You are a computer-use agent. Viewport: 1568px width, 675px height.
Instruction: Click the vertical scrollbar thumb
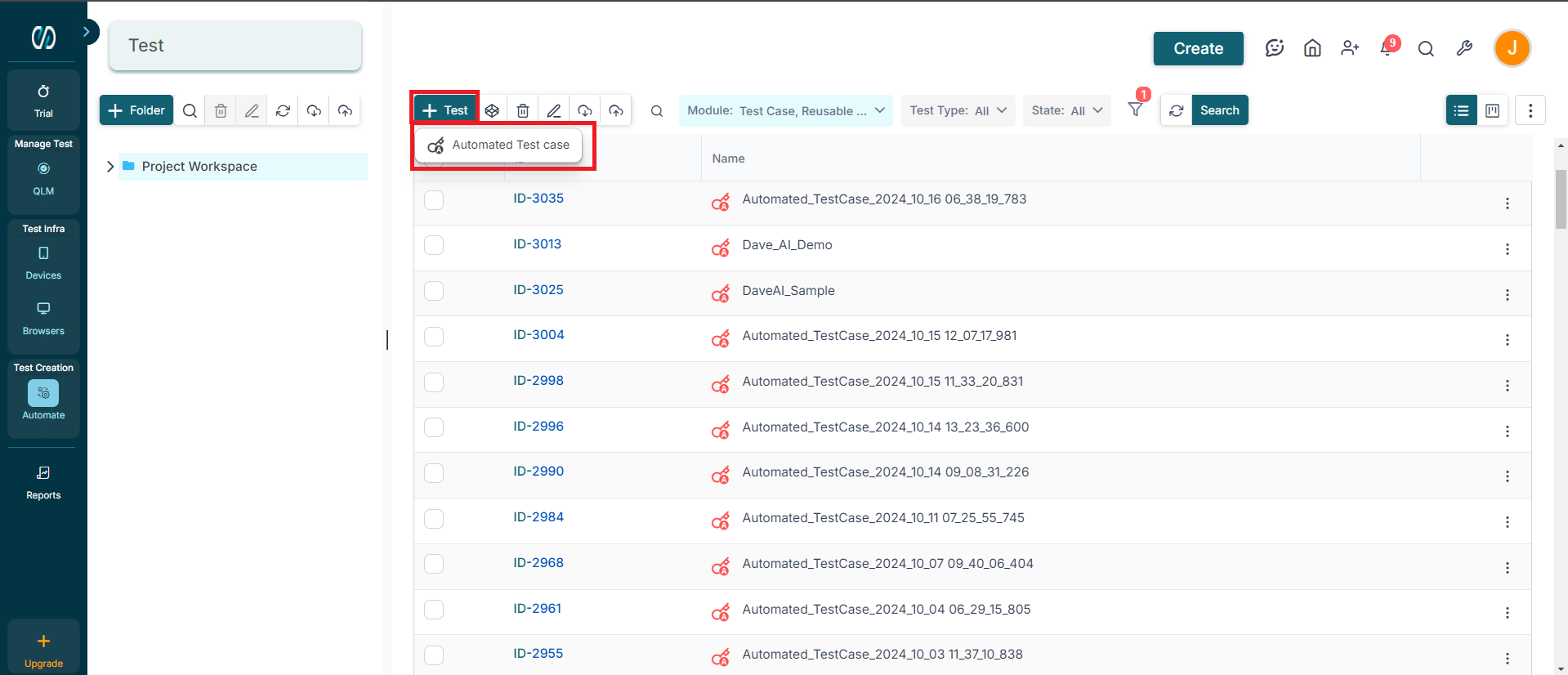(1561, 199)
